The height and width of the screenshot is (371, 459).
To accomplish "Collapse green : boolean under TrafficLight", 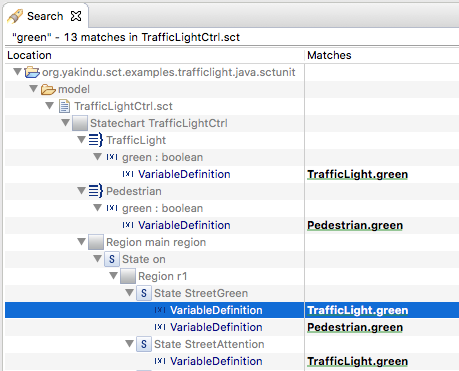I will tap(97, 156).
